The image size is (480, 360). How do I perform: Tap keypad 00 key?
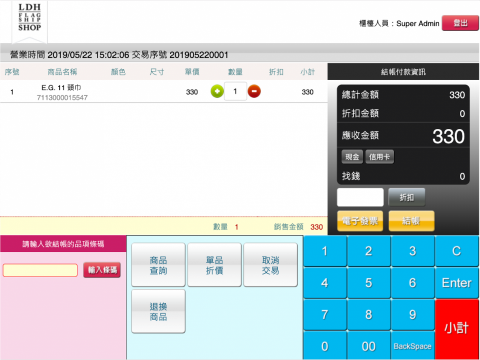(x=369, y=346)
